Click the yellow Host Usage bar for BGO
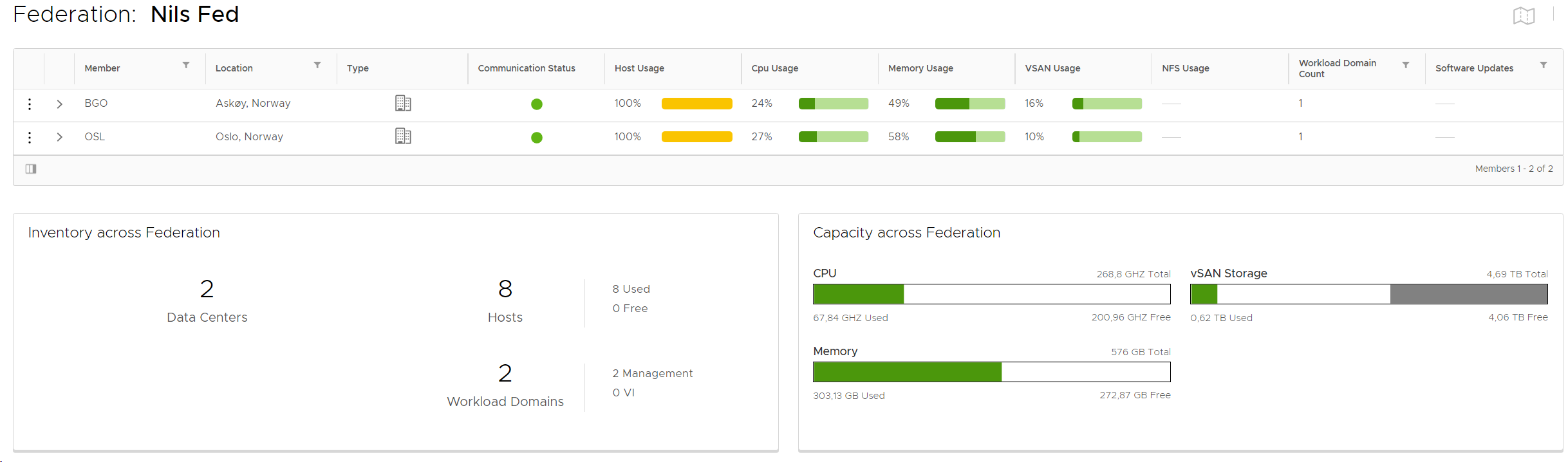The height and width of the screenshot is (462, 1568). pos(696,104)
